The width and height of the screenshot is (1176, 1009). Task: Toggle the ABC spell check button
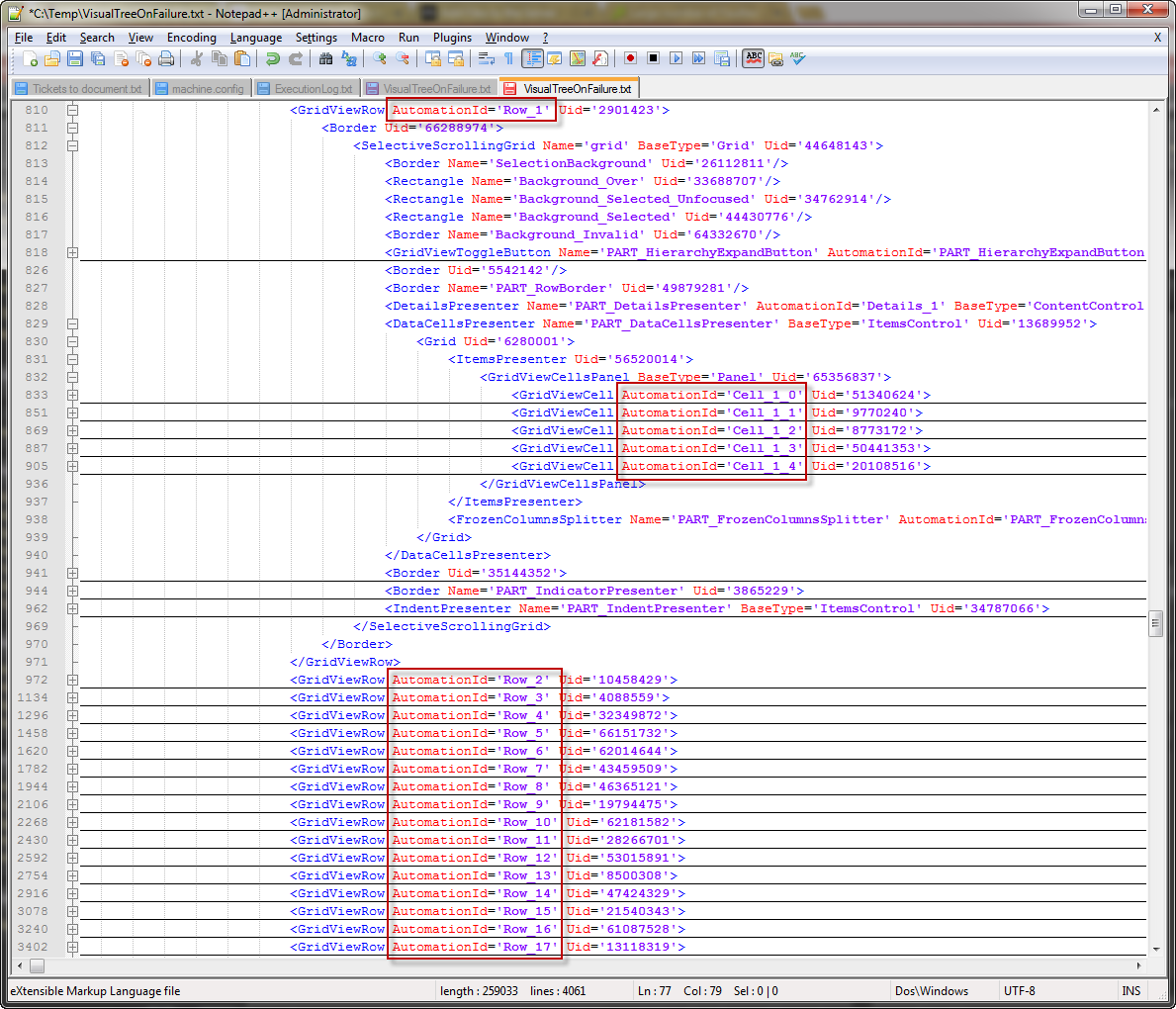pyautogui.click(x=754, y=59)
